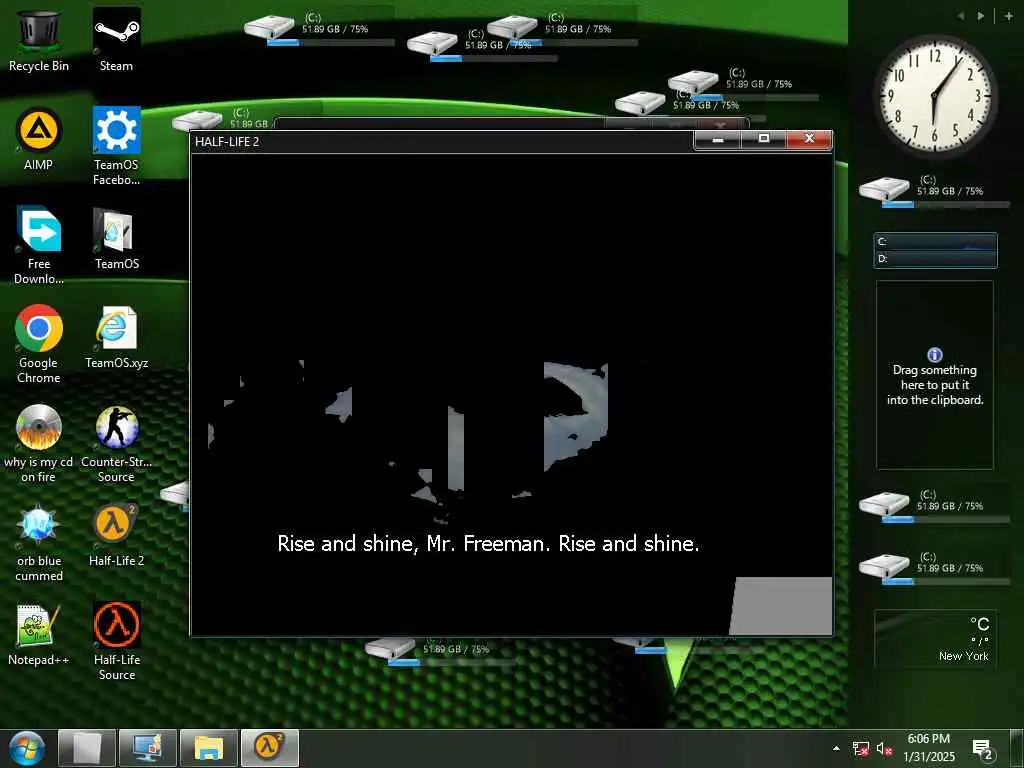The image size is (1024, 768).
Task: Select the clipboard gadget drop area
Action: [x=935, y=375]
